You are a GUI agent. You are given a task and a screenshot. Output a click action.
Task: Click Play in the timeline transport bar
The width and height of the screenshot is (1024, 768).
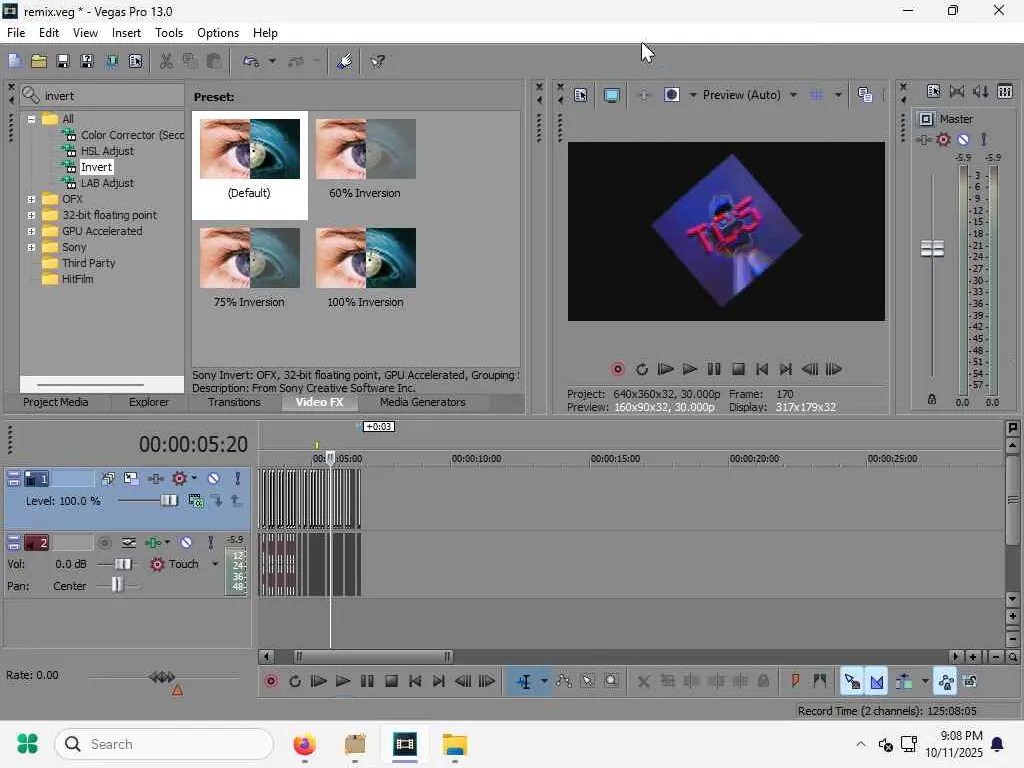tap(342, 682)
